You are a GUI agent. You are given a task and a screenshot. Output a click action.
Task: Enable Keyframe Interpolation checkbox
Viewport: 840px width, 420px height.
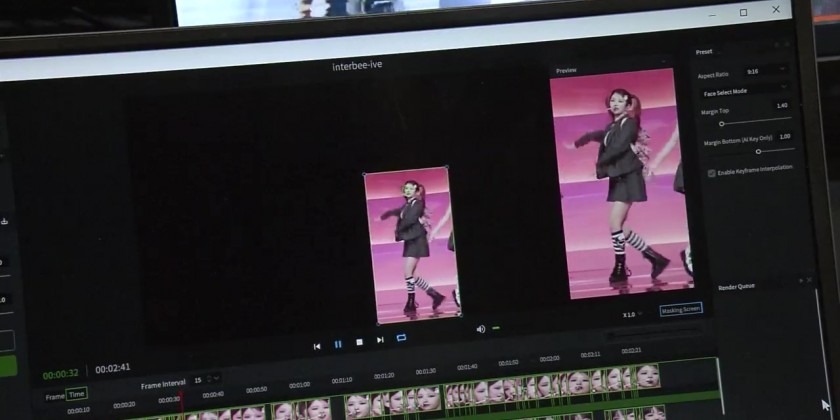[712, 172]
